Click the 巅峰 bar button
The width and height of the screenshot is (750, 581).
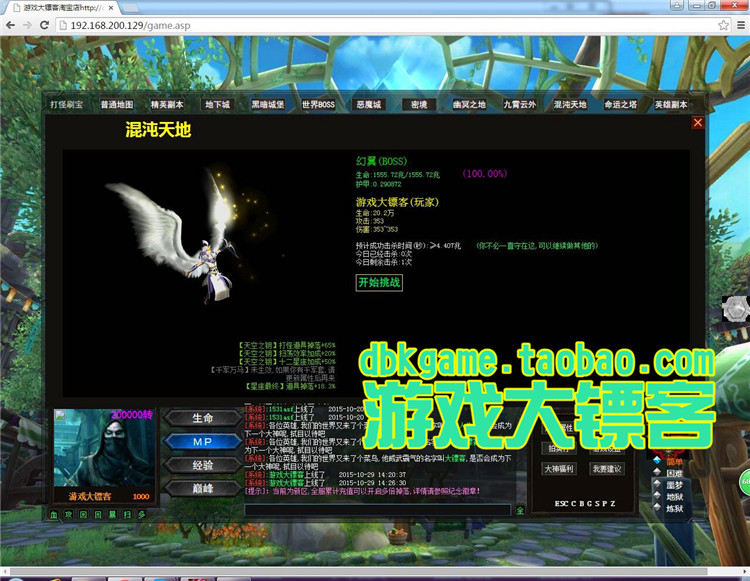click(202, 488)
